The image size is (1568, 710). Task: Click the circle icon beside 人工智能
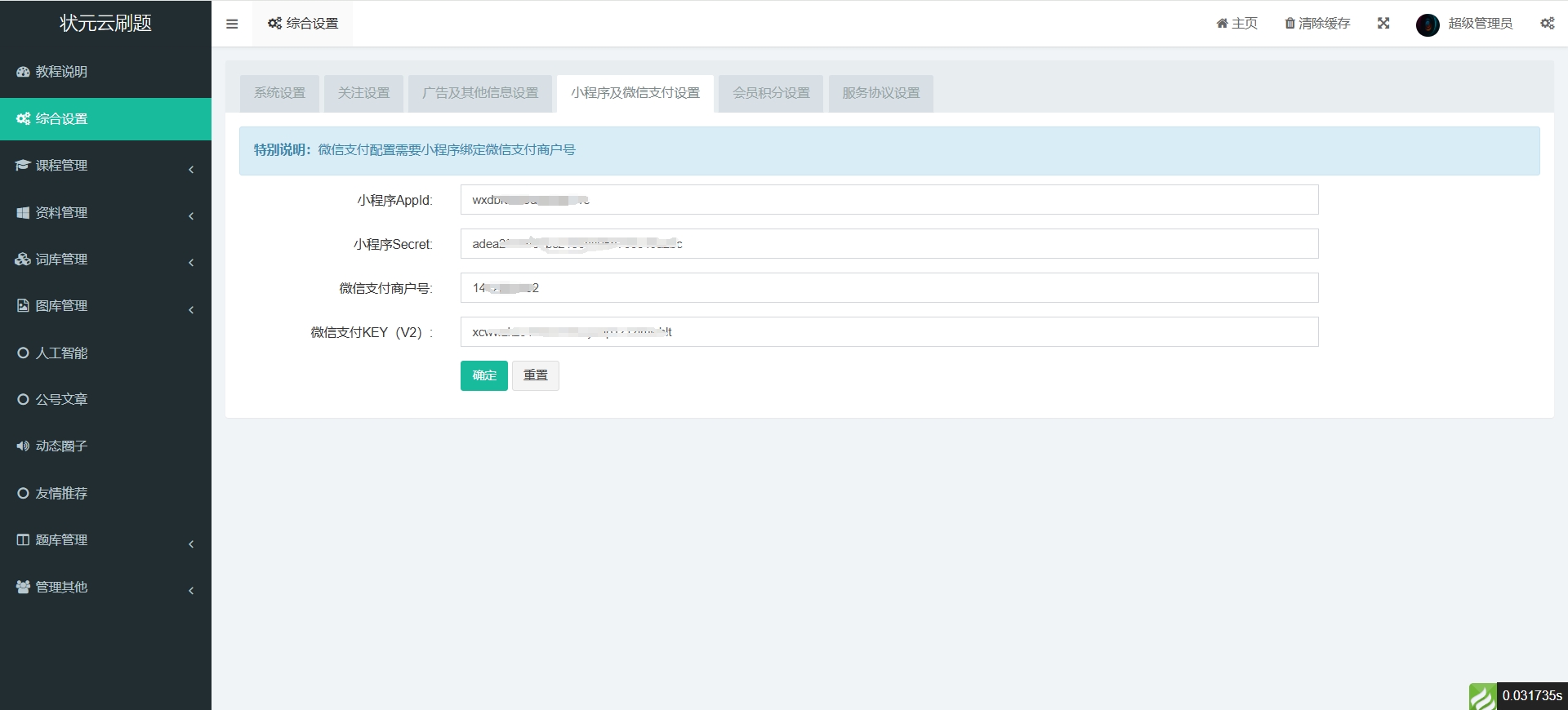(x=23, y=353)
